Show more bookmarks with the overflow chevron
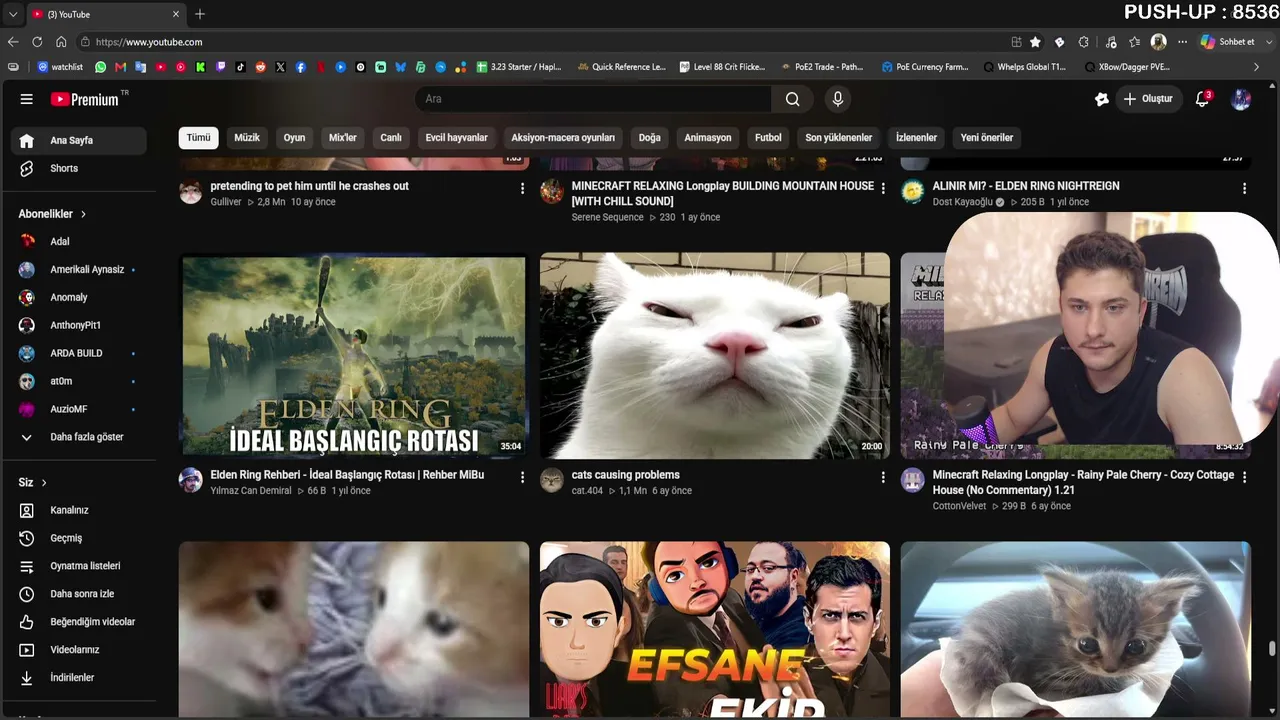 pos(1257,67)
